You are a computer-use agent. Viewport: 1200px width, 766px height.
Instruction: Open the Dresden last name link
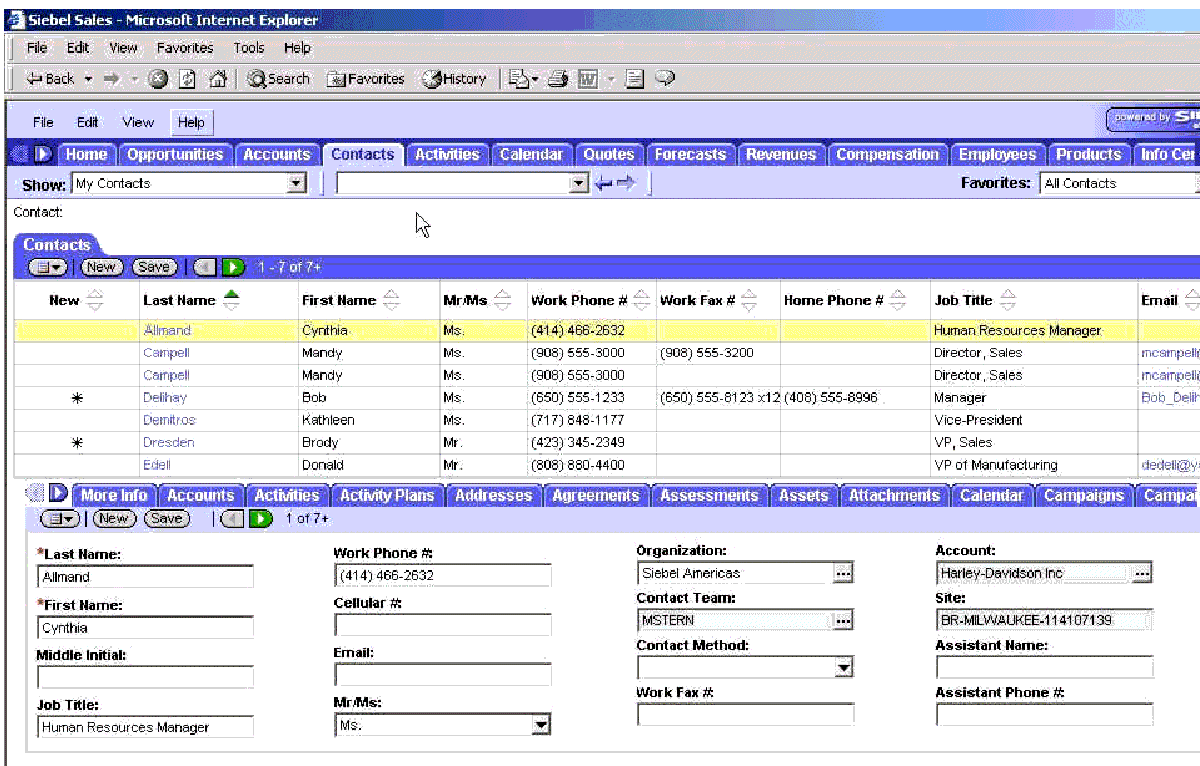pyautogui.click(x=169, y=442)
